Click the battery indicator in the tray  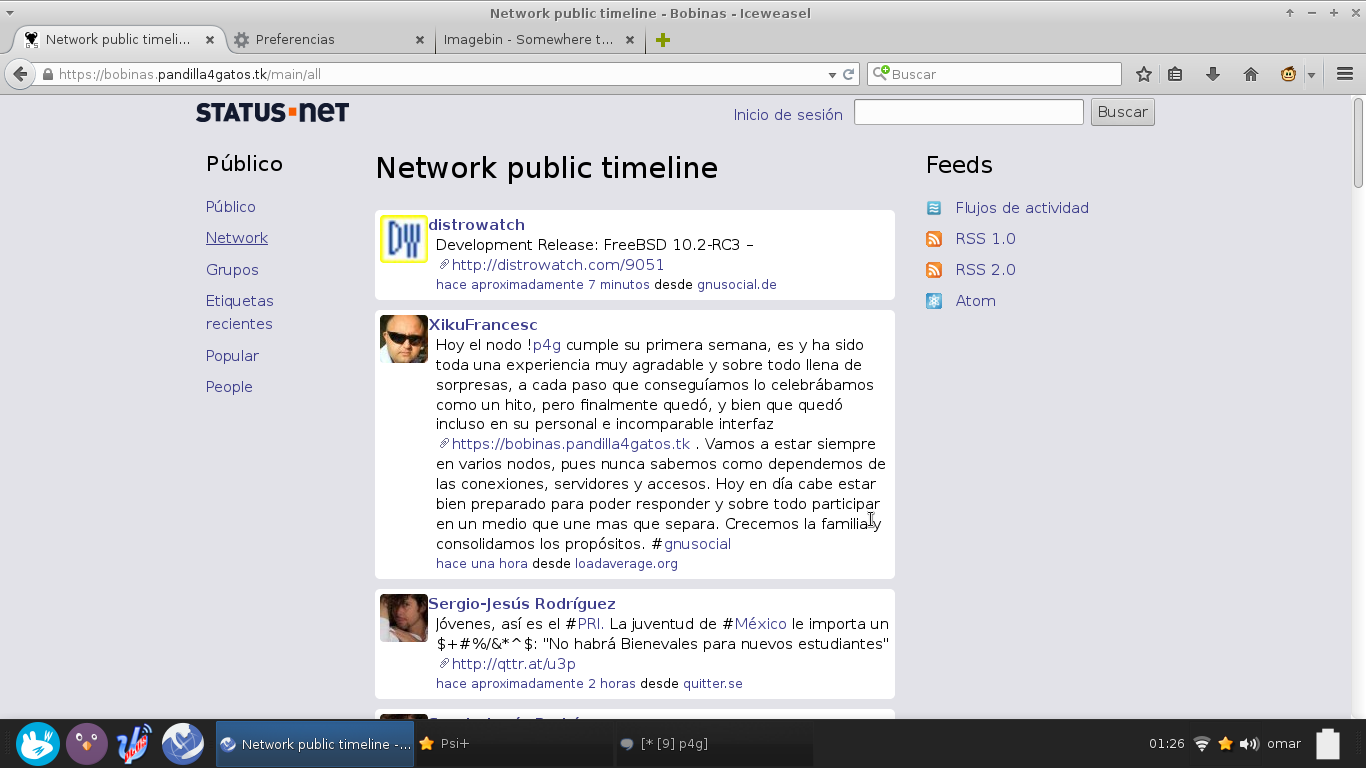(1328, 744)
